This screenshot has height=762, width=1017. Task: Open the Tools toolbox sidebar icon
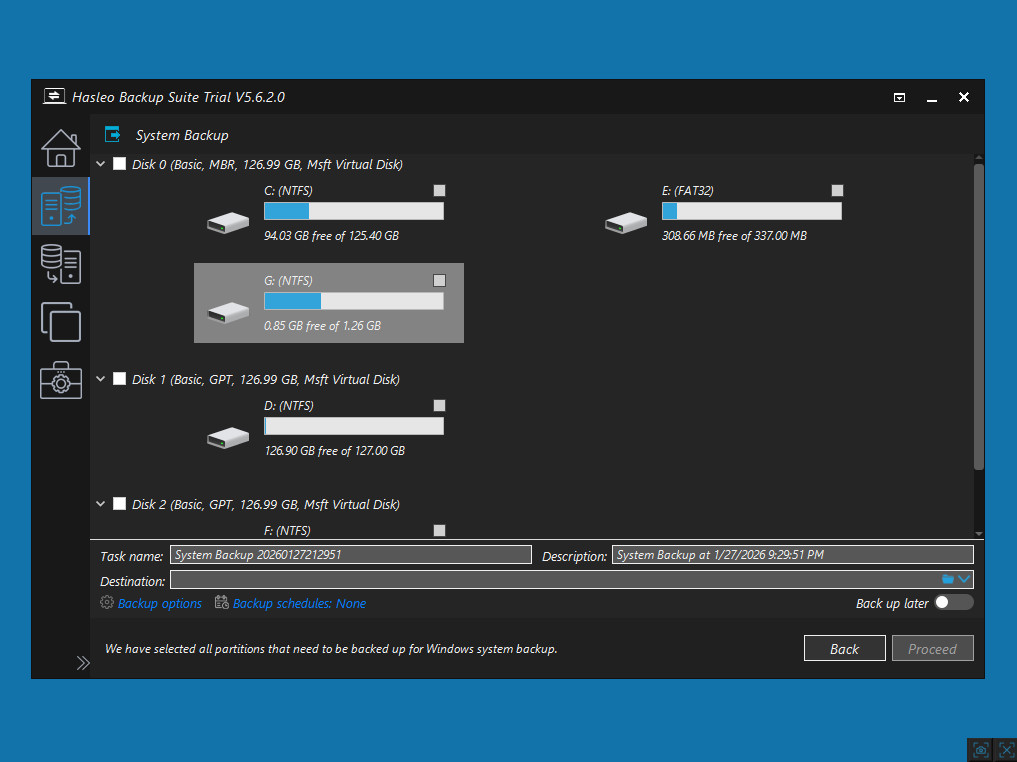point(60,381)
